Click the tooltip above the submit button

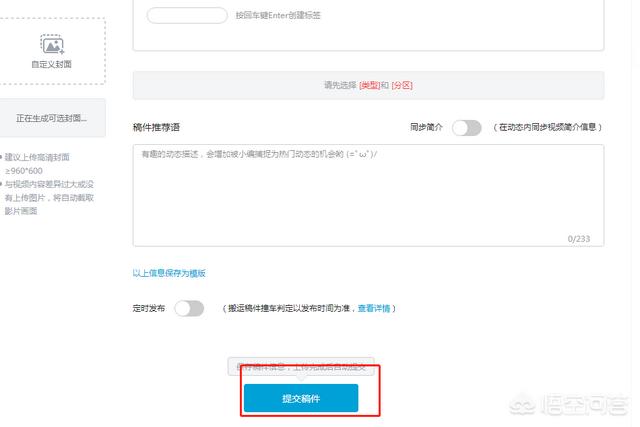(x=301, y=367)
